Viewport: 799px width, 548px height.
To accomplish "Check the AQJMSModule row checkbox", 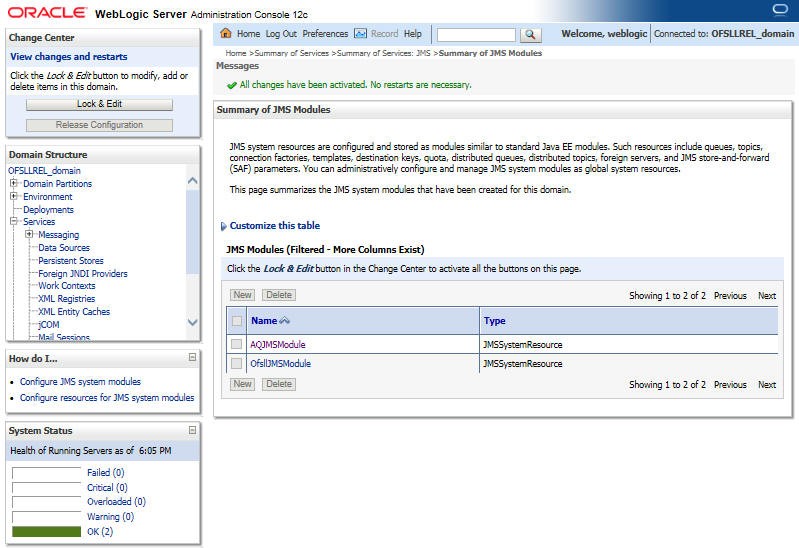I will tap(236, 344).
